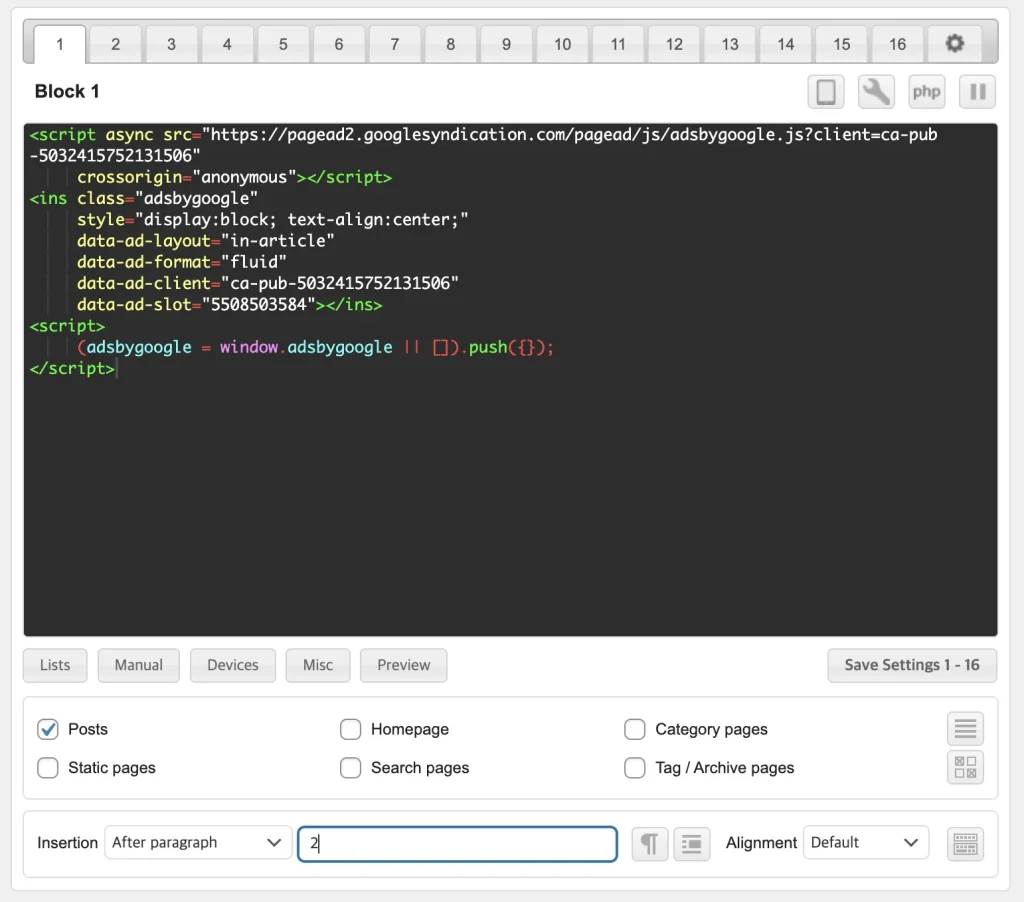
Task: Switch to block tab 2
Action: pyautogui.click(x=116, y=44)
